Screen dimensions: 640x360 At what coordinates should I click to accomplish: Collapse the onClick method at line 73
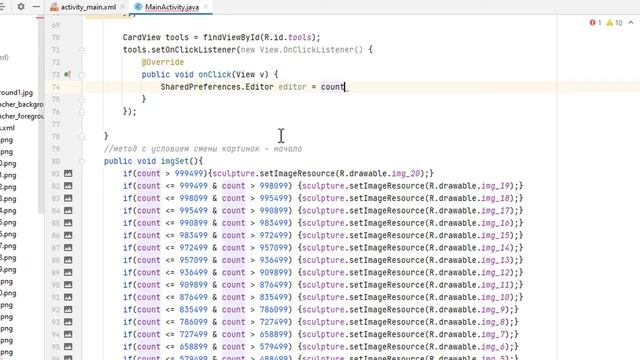pos(82,75)
